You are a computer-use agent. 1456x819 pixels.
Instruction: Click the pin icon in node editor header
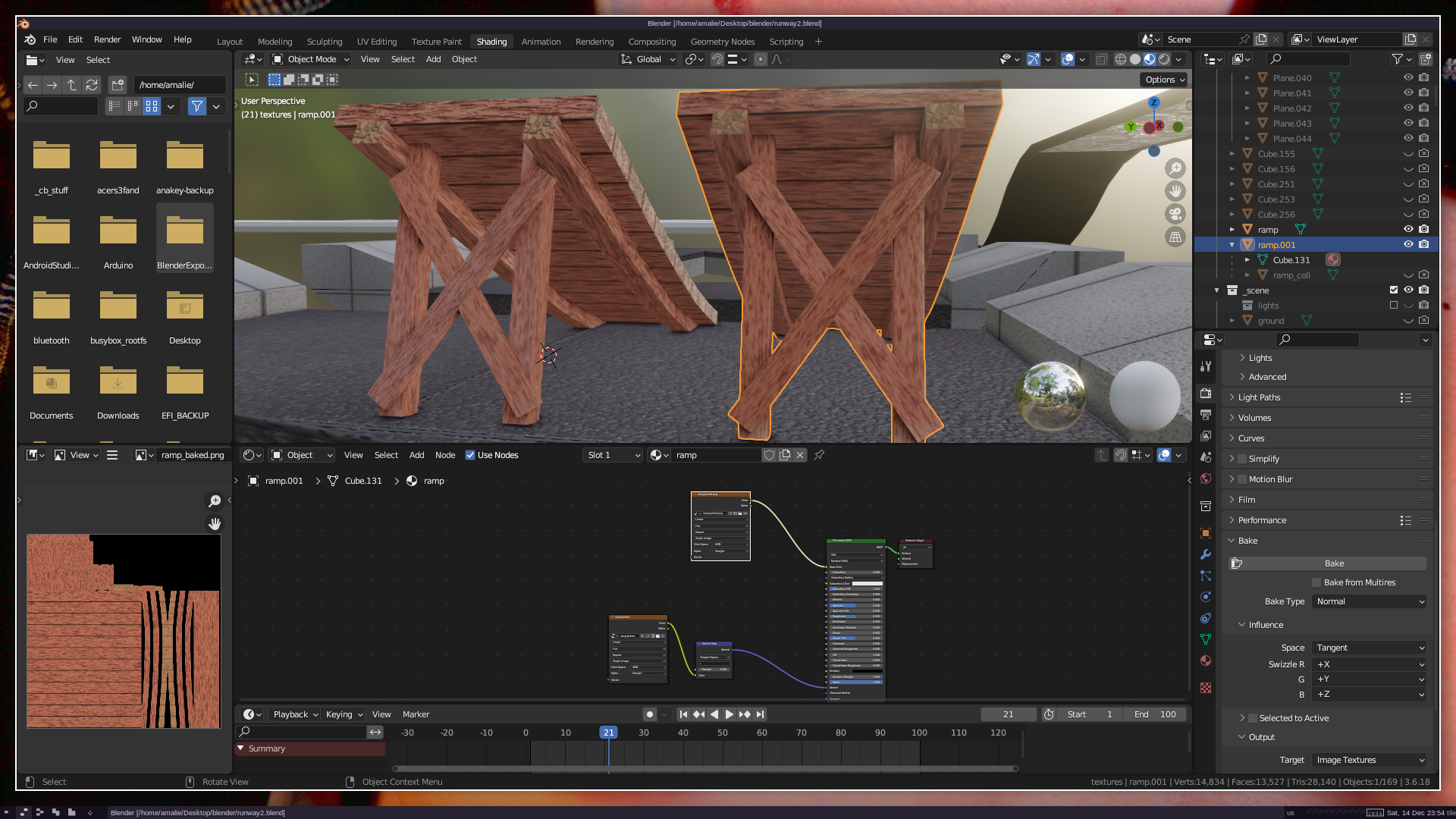(819, 455)
